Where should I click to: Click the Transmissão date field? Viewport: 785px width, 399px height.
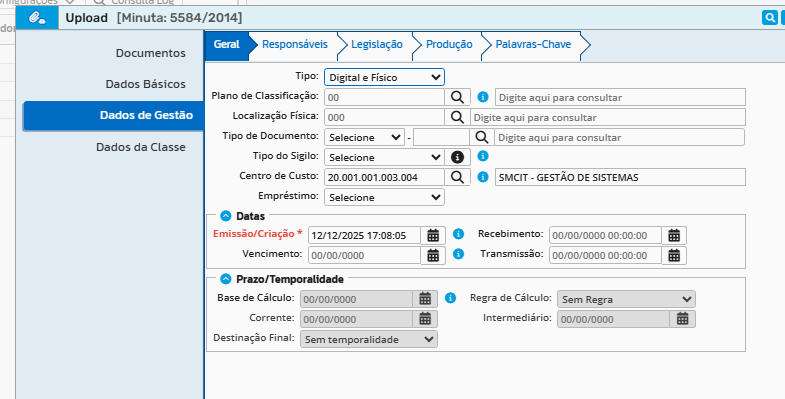[606, 255]
